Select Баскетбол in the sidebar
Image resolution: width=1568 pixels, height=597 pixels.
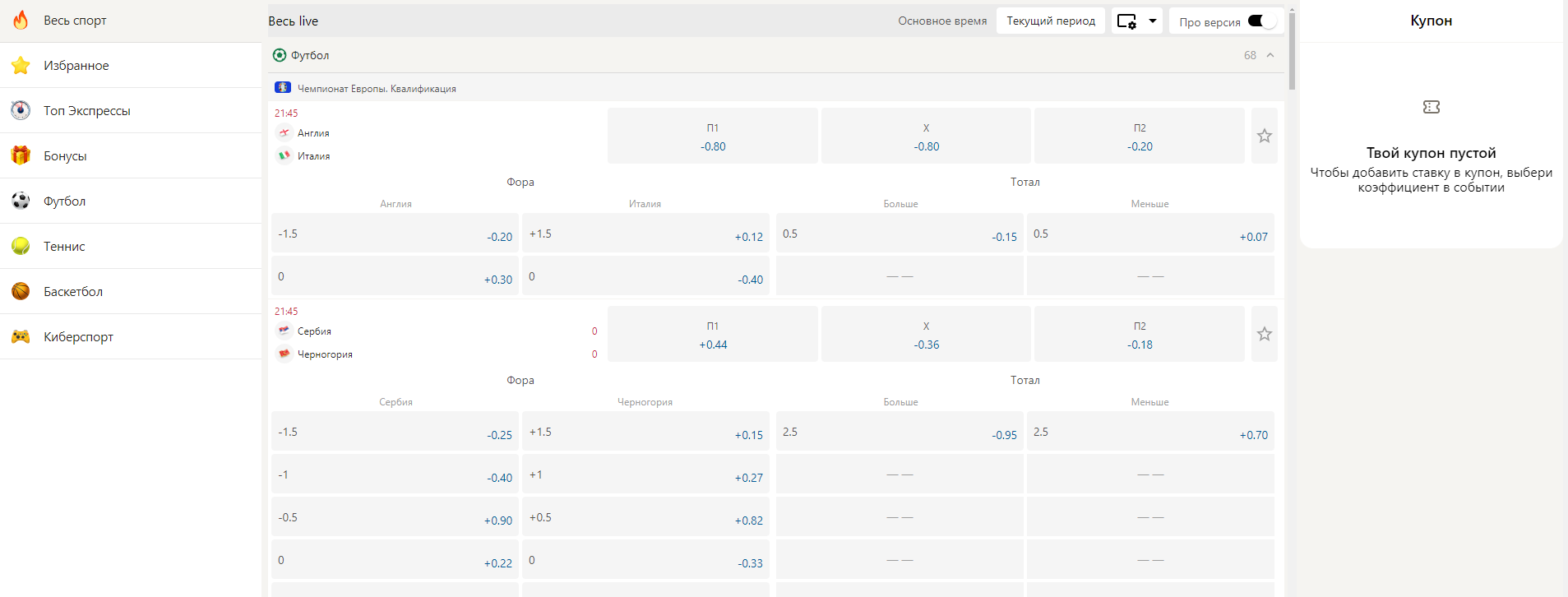[x=131, y=291]
